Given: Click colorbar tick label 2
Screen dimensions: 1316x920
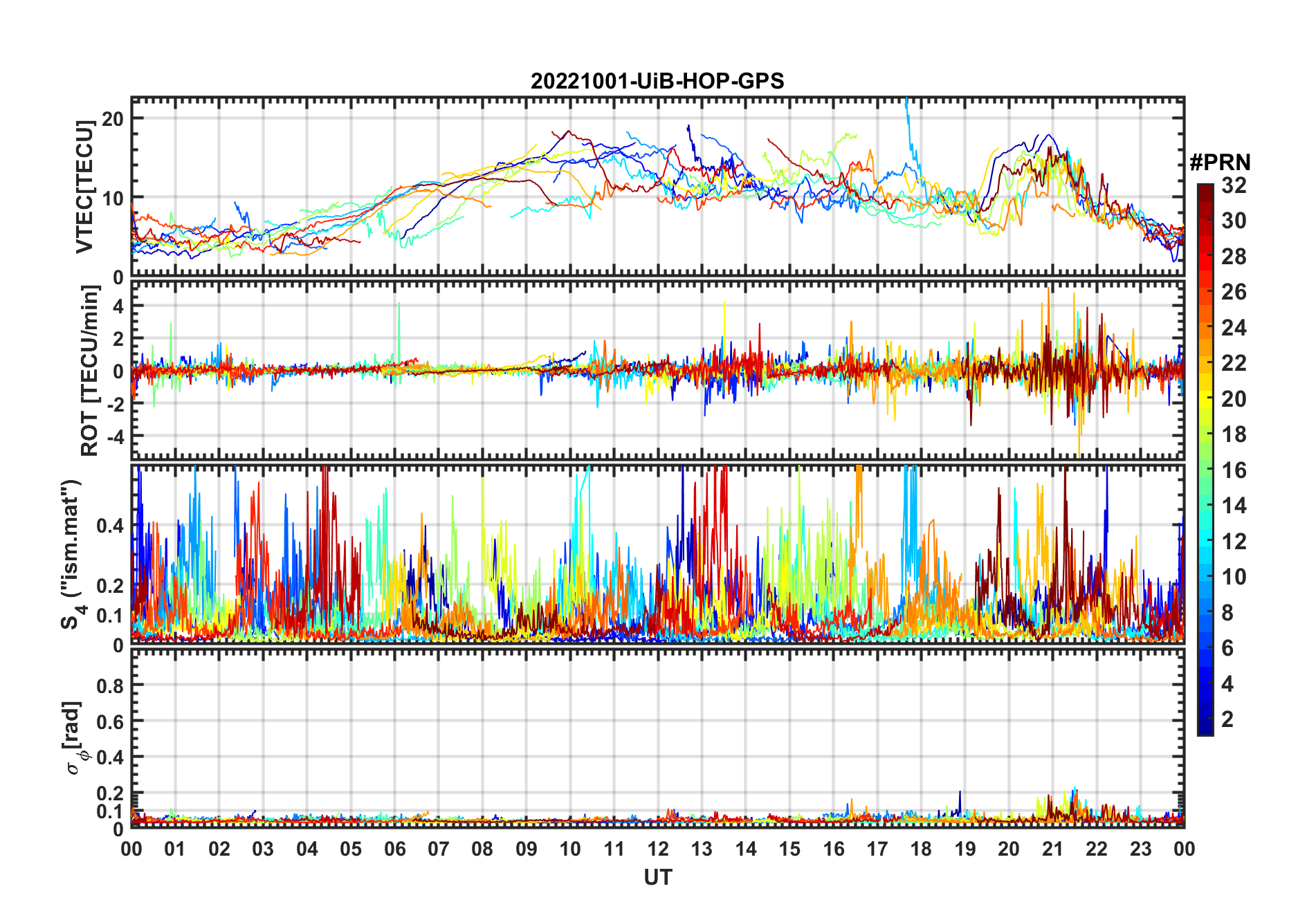Looking at the screenshot, I should (x=1227, y=719).
